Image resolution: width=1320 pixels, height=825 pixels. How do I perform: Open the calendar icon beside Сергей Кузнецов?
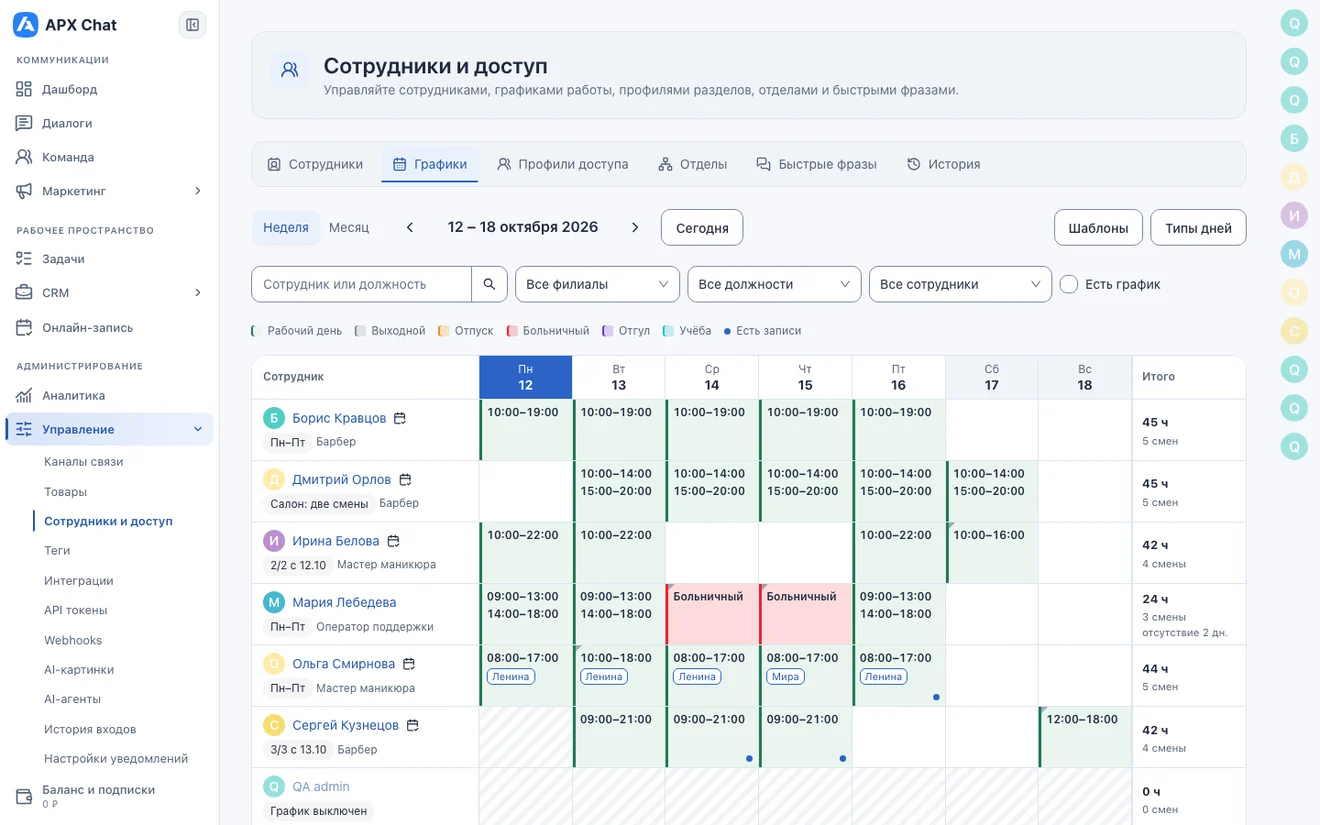click(x=412, y=725)
